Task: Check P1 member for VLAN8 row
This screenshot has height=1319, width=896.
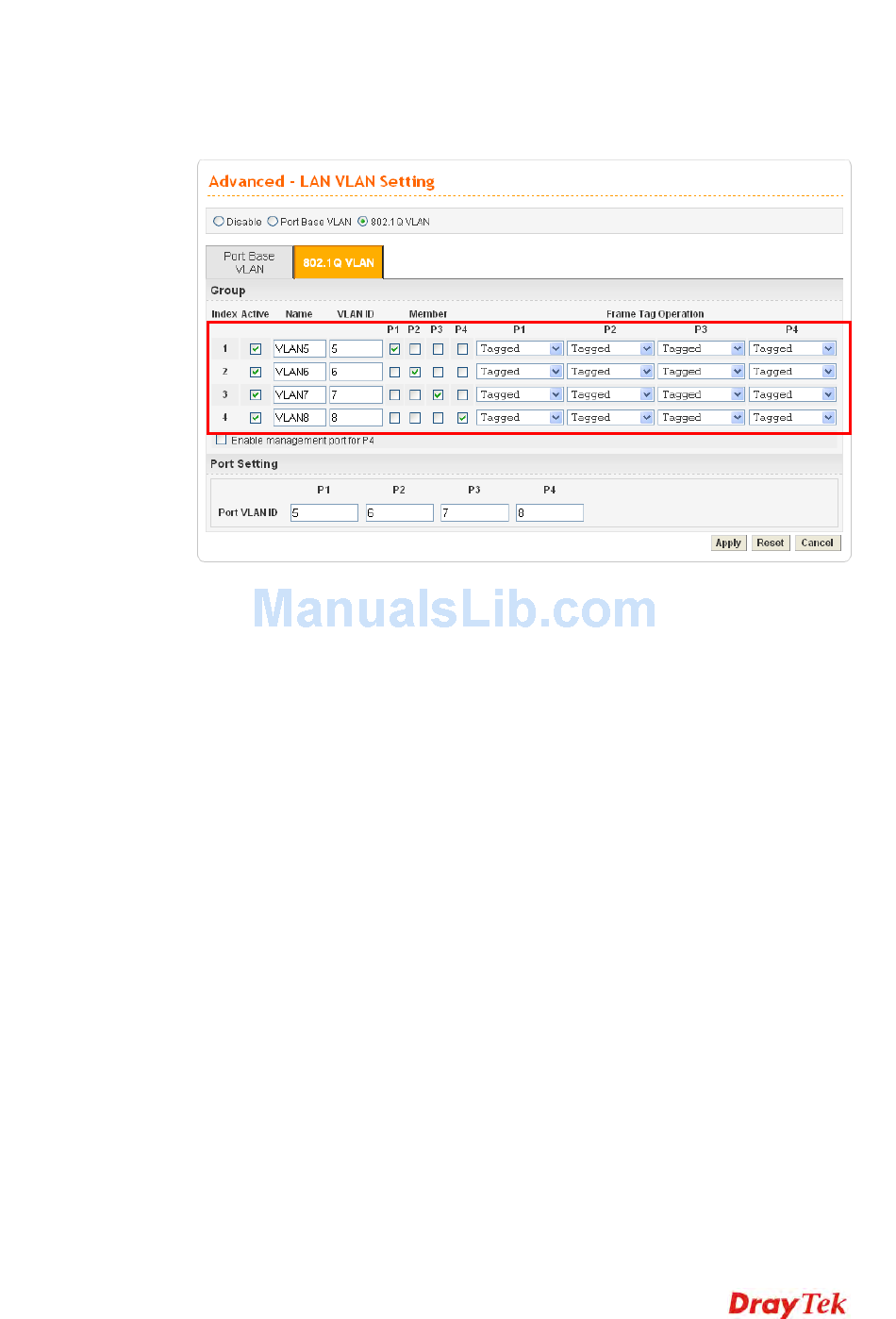Action: pos(395,417)
